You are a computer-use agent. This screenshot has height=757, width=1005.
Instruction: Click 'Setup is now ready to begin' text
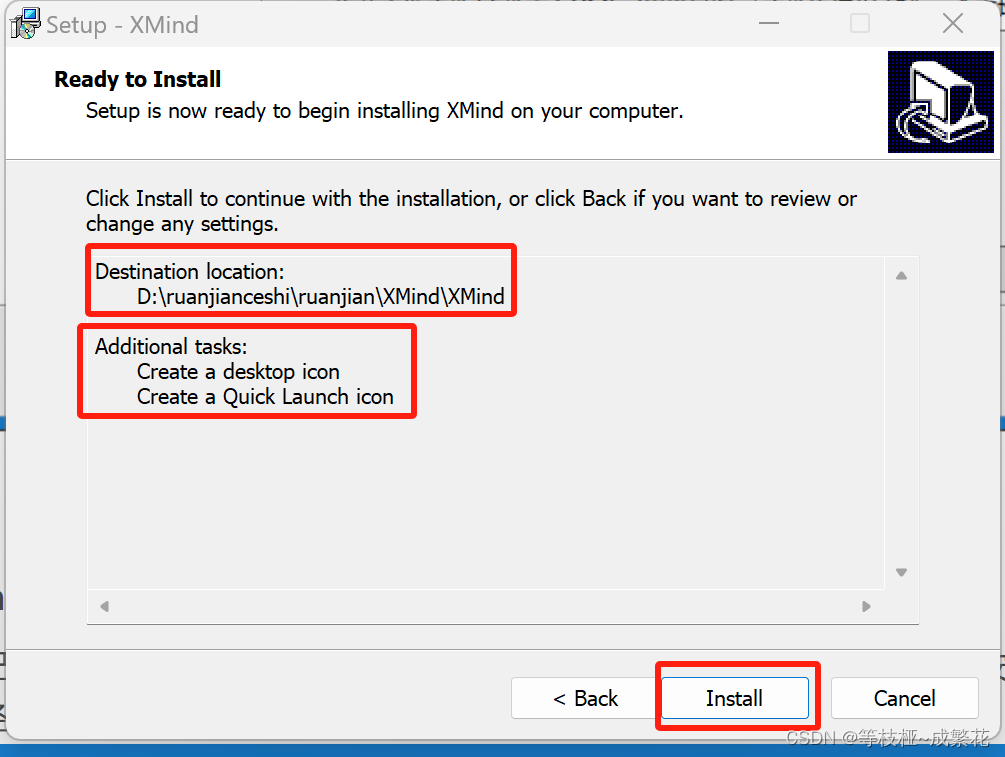[x=385, y=111]
